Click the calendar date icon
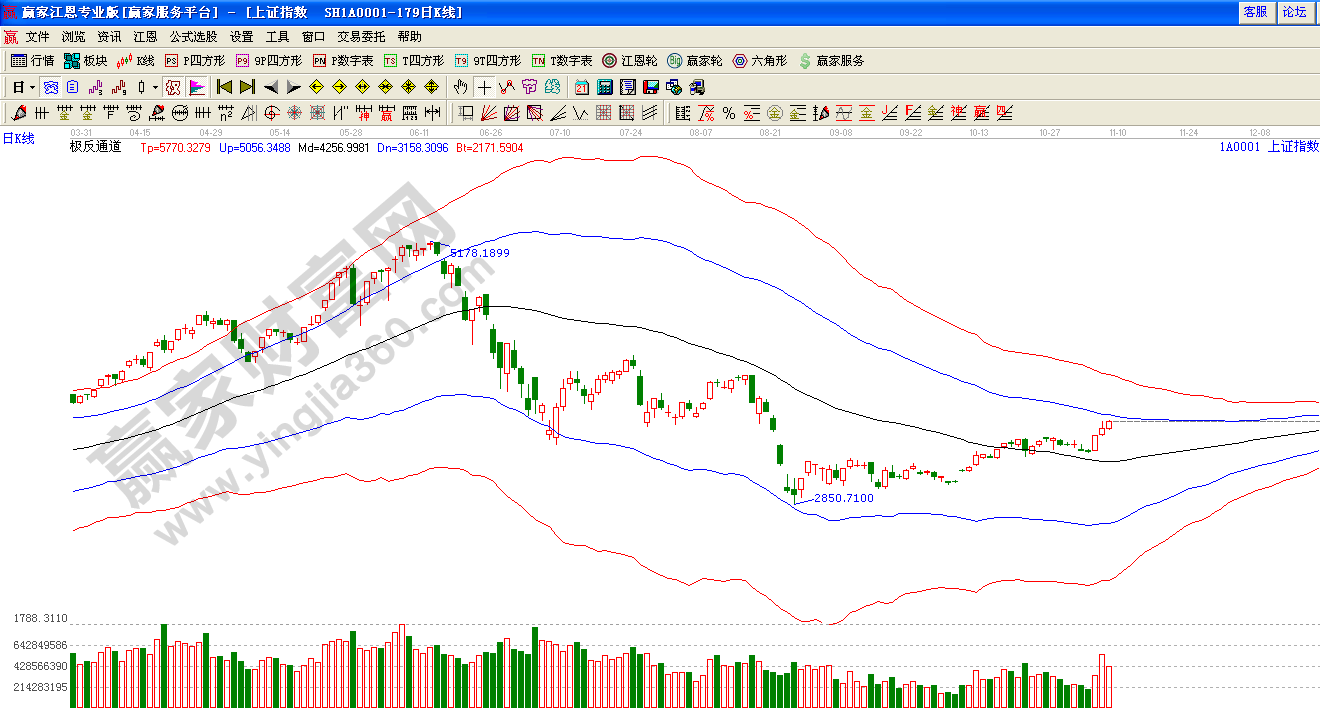 click(x=582, y=87)
